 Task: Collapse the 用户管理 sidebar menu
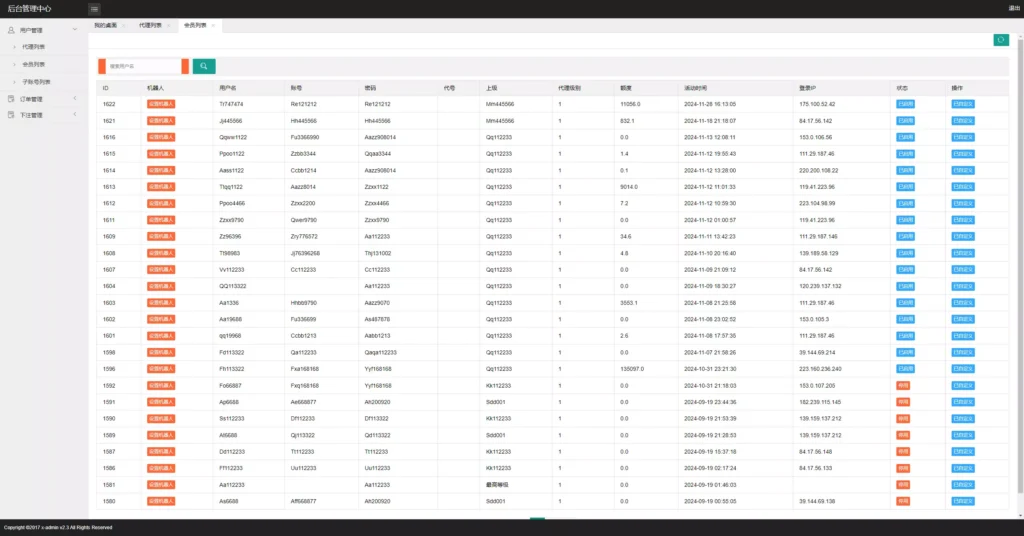tap(77, 31)
